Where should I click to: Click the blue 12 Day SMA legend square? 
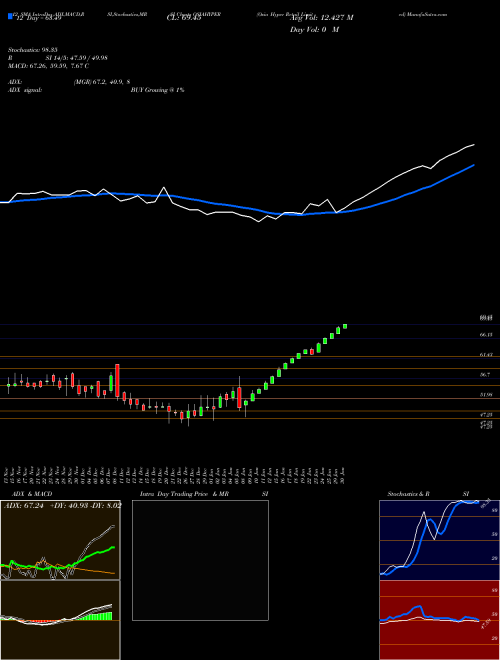click(x=11, y=17)
